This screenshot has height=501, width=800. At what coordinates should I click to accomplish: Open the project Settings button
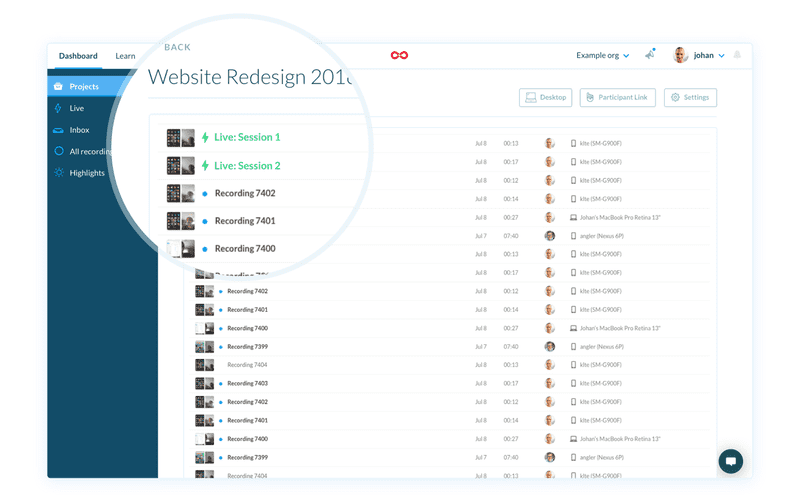pyautogui.click(x=690, y=97)
